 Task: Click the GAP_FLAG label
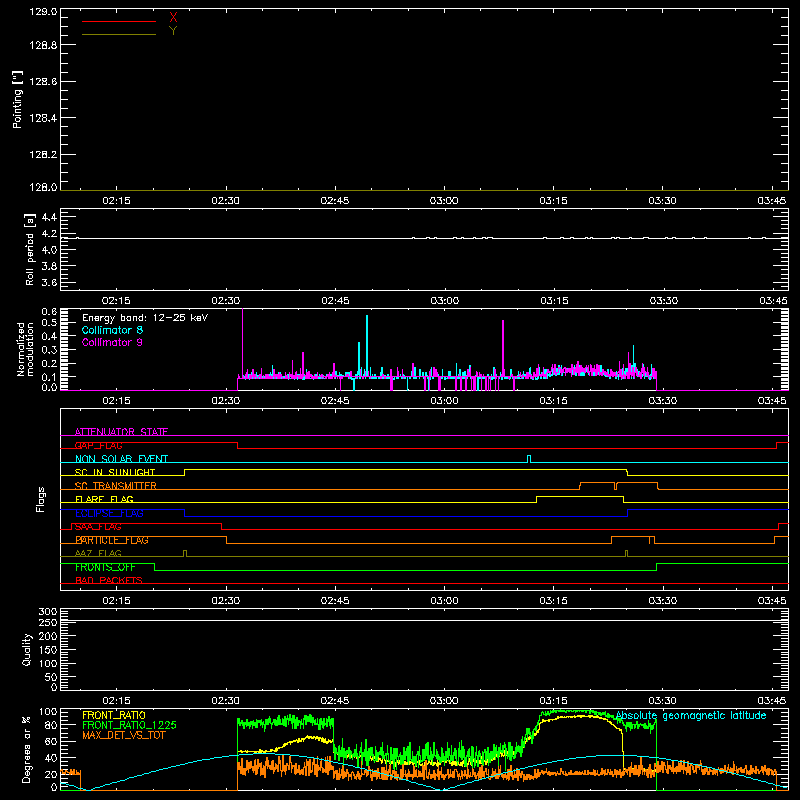pyautogui.click(x=98, y=445)
